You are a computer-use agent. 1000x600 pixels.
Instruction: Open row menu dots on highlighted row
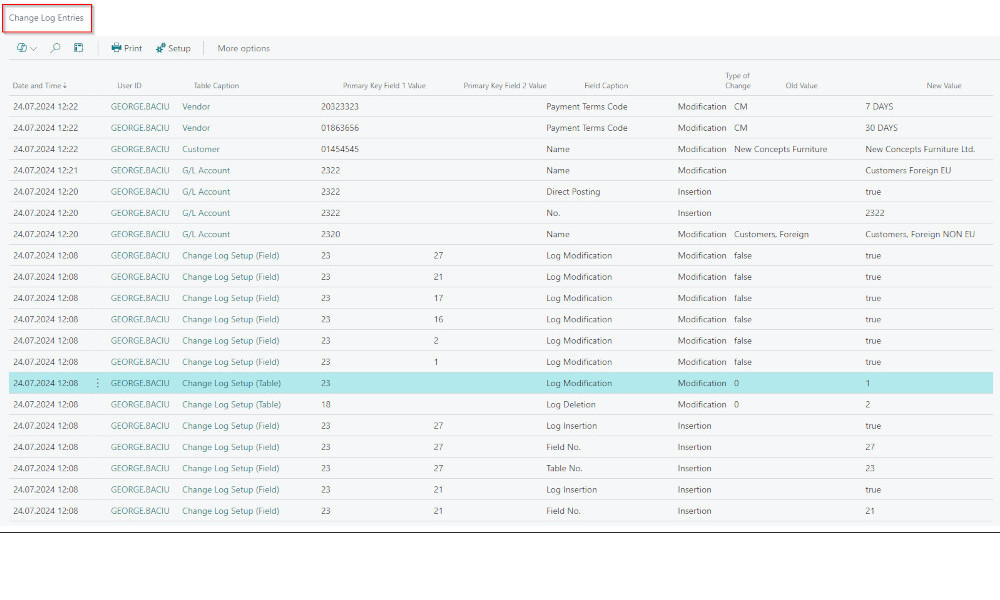(x=98, y=383)
